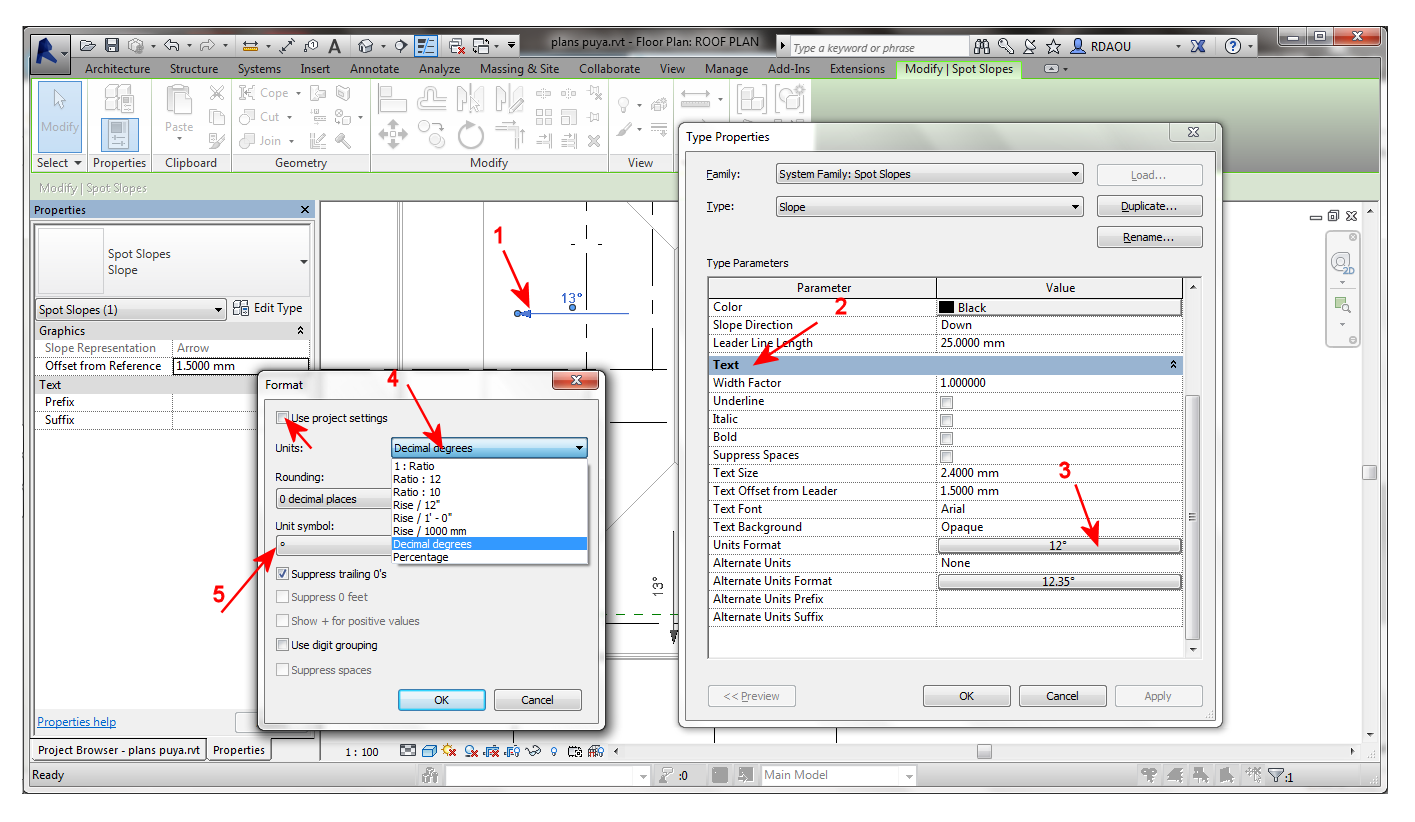
Task: Click the Redo arrow in quick access toolbar
Action: click(207, 46)
